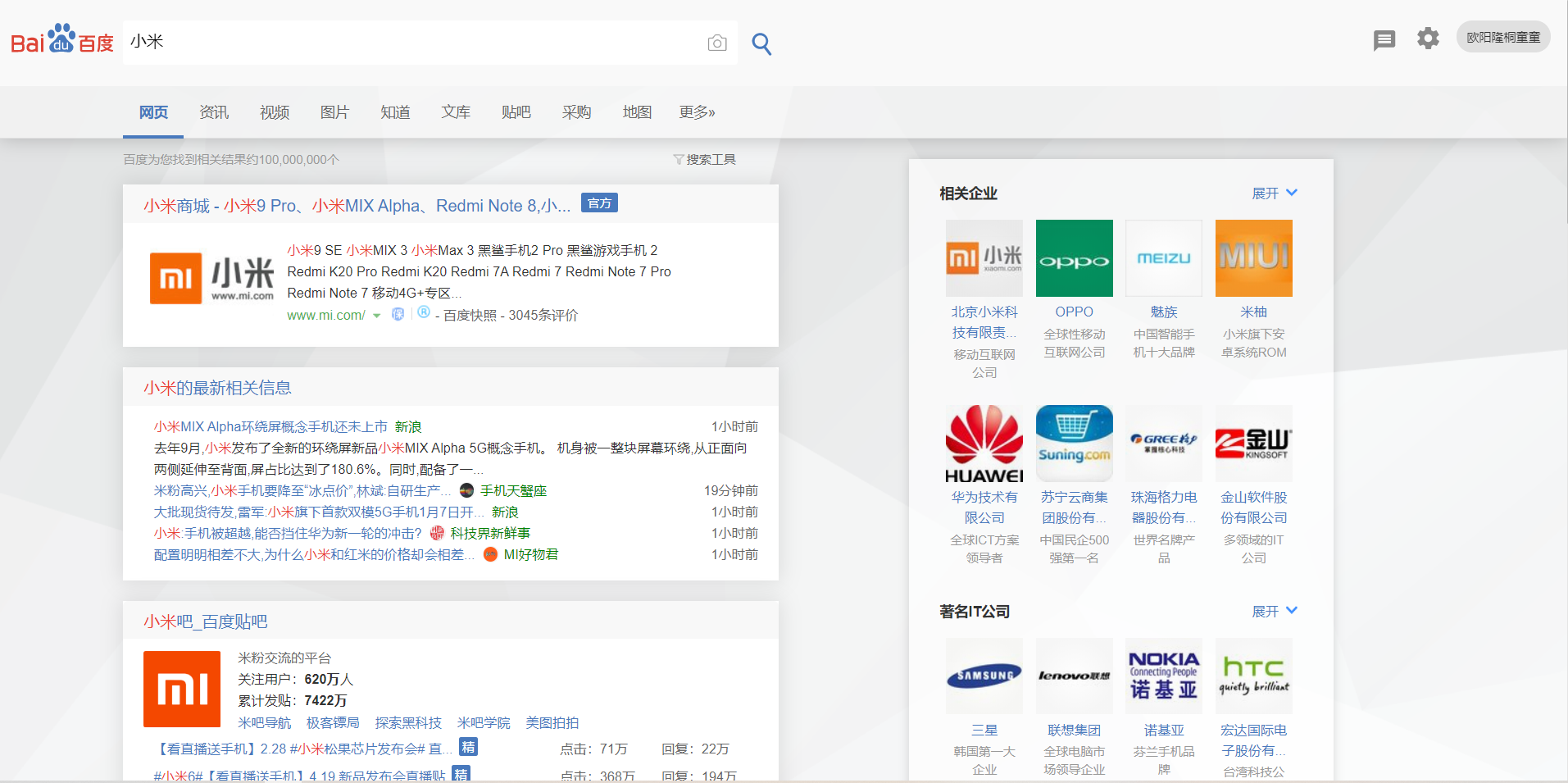Open the 米吧学院 link
The image size is (1568, 783).
point(484,722)
